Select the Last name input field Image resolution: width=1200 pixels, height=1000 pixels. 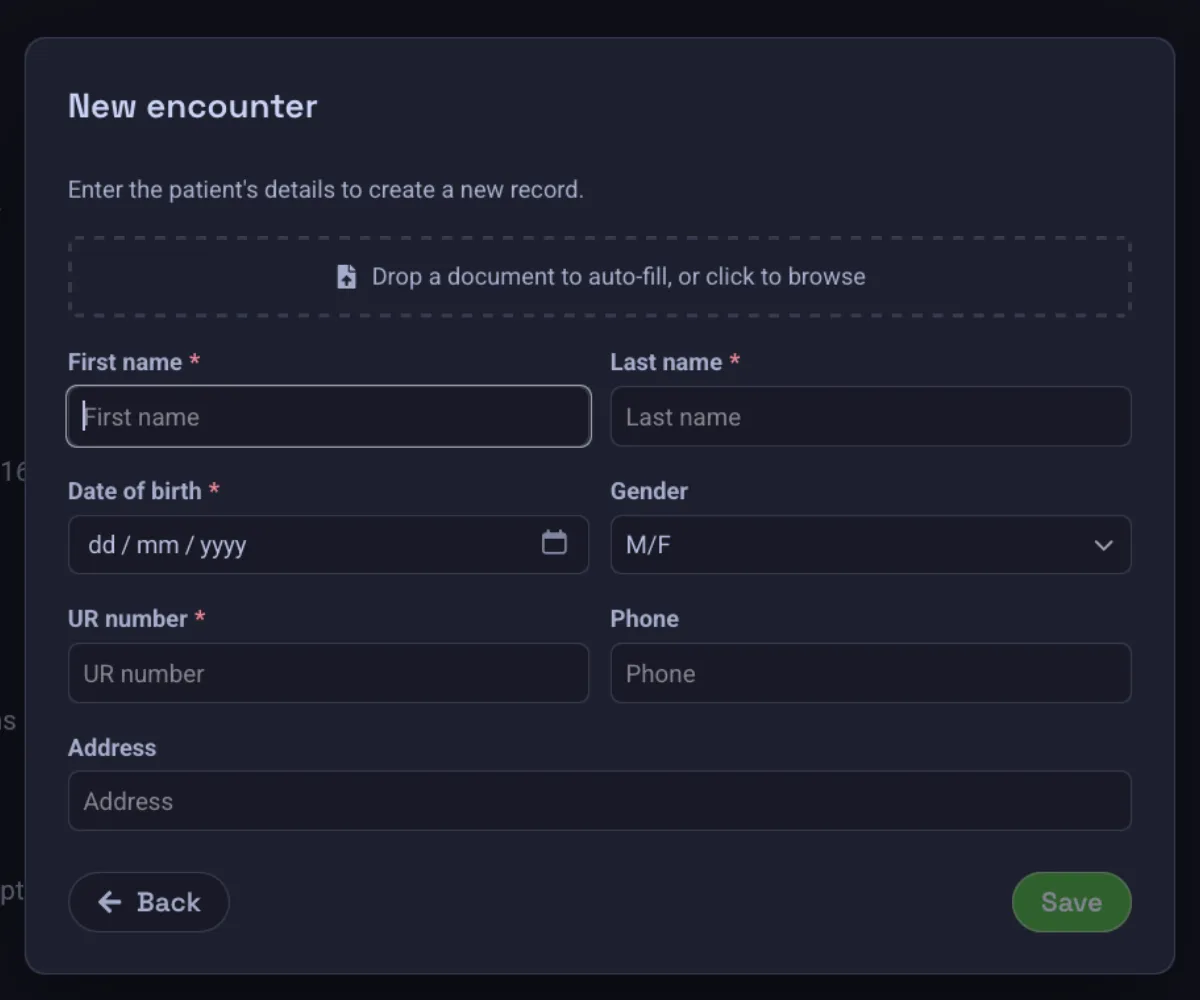pos(870,416)
